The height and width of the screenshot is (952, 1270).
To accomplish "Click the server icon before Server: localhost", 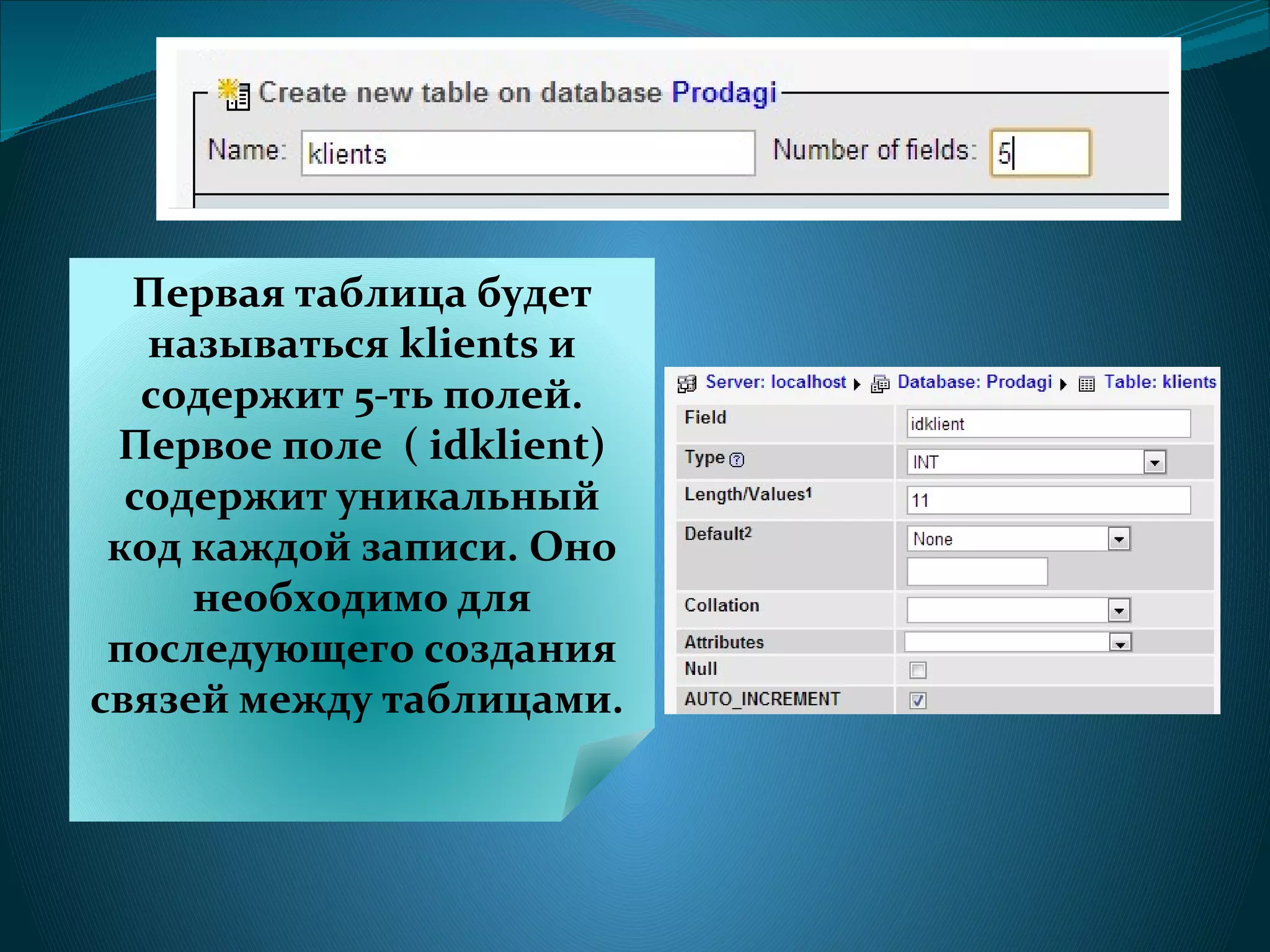I will (686, 384).
